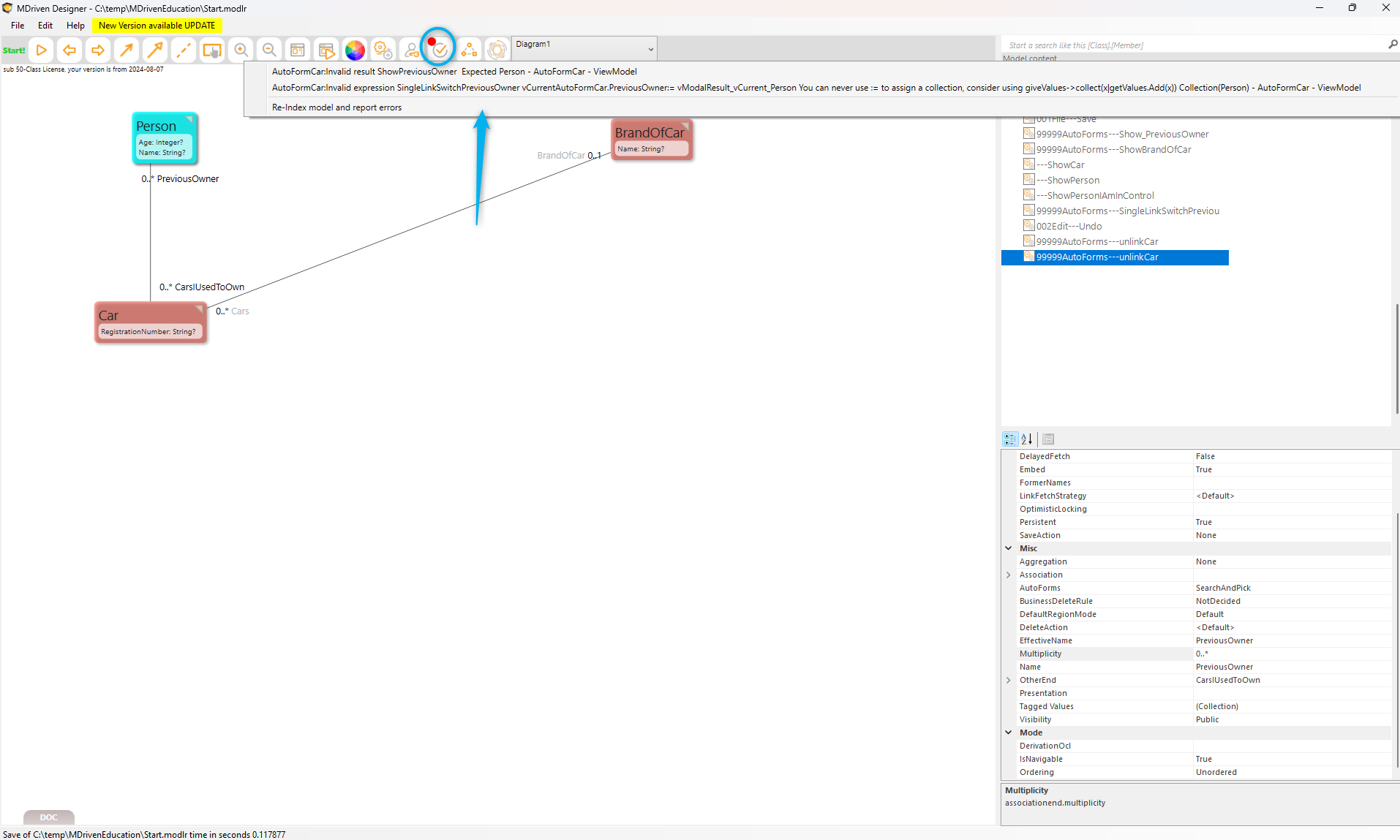Click the New Version available UPDATE button
Image resolution: width=1400 pixels, height=840 pixels.
click(157, 26)
